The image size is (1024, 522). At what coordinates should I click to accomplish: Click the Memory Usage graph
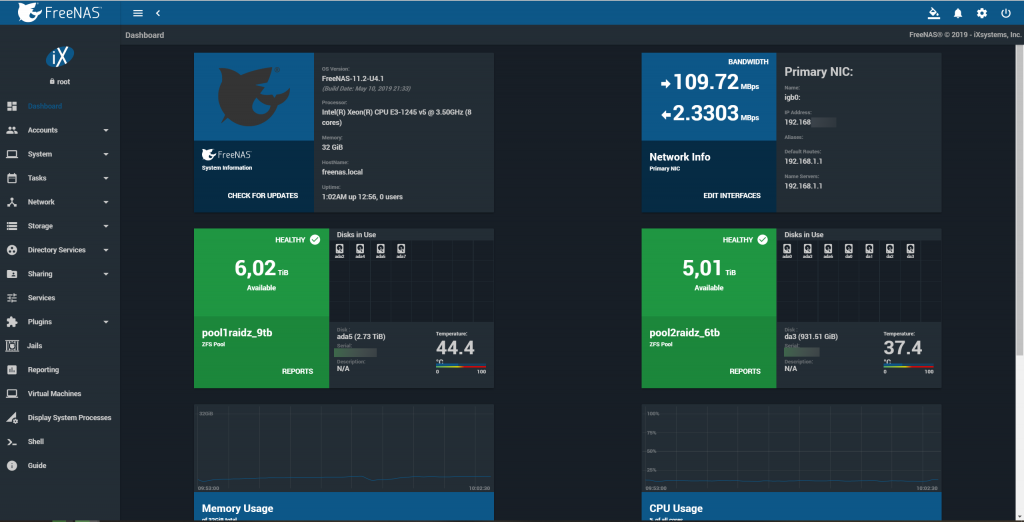tap(344, 449)
